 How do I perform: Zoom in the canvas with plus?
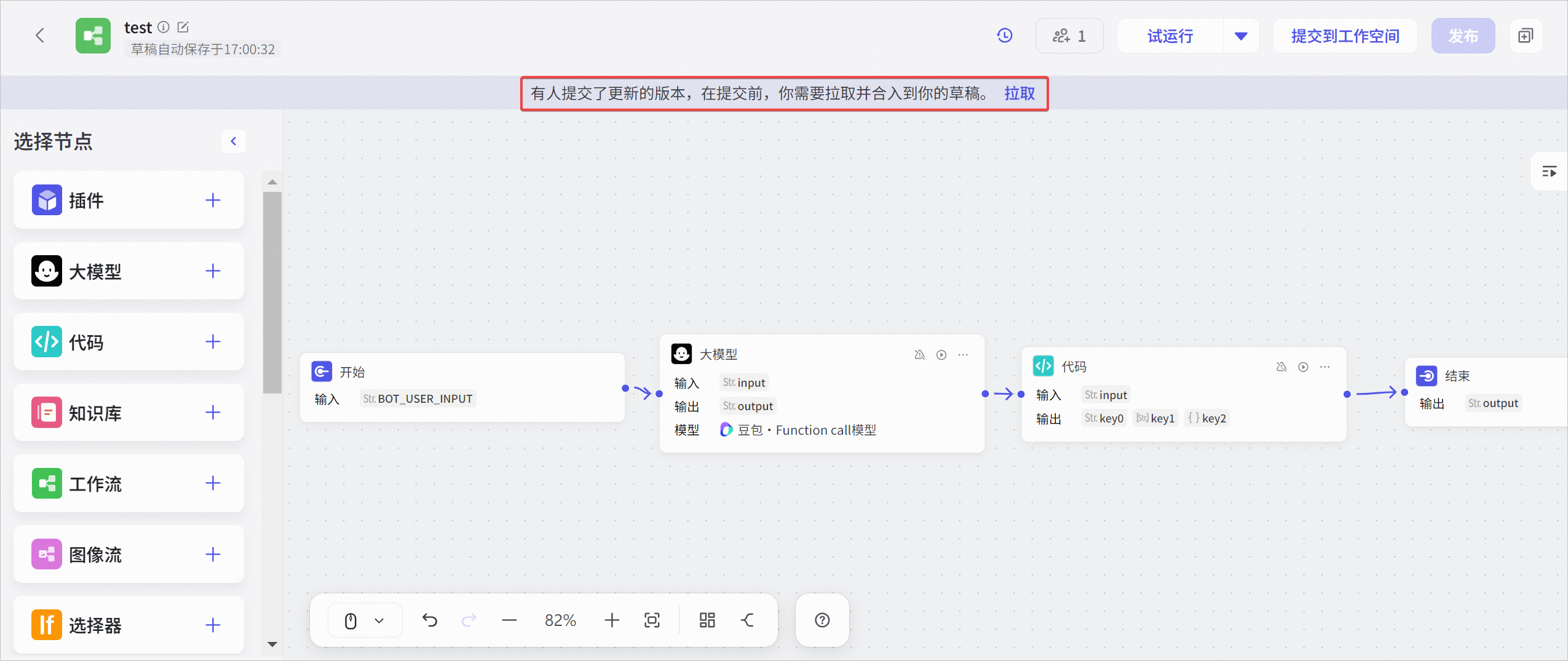click(612, 620)
